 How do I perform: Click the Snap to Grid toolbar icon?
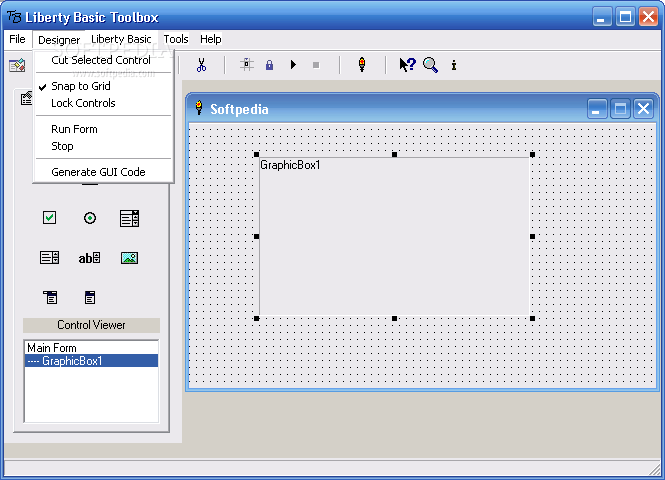[x=246, y=64]
